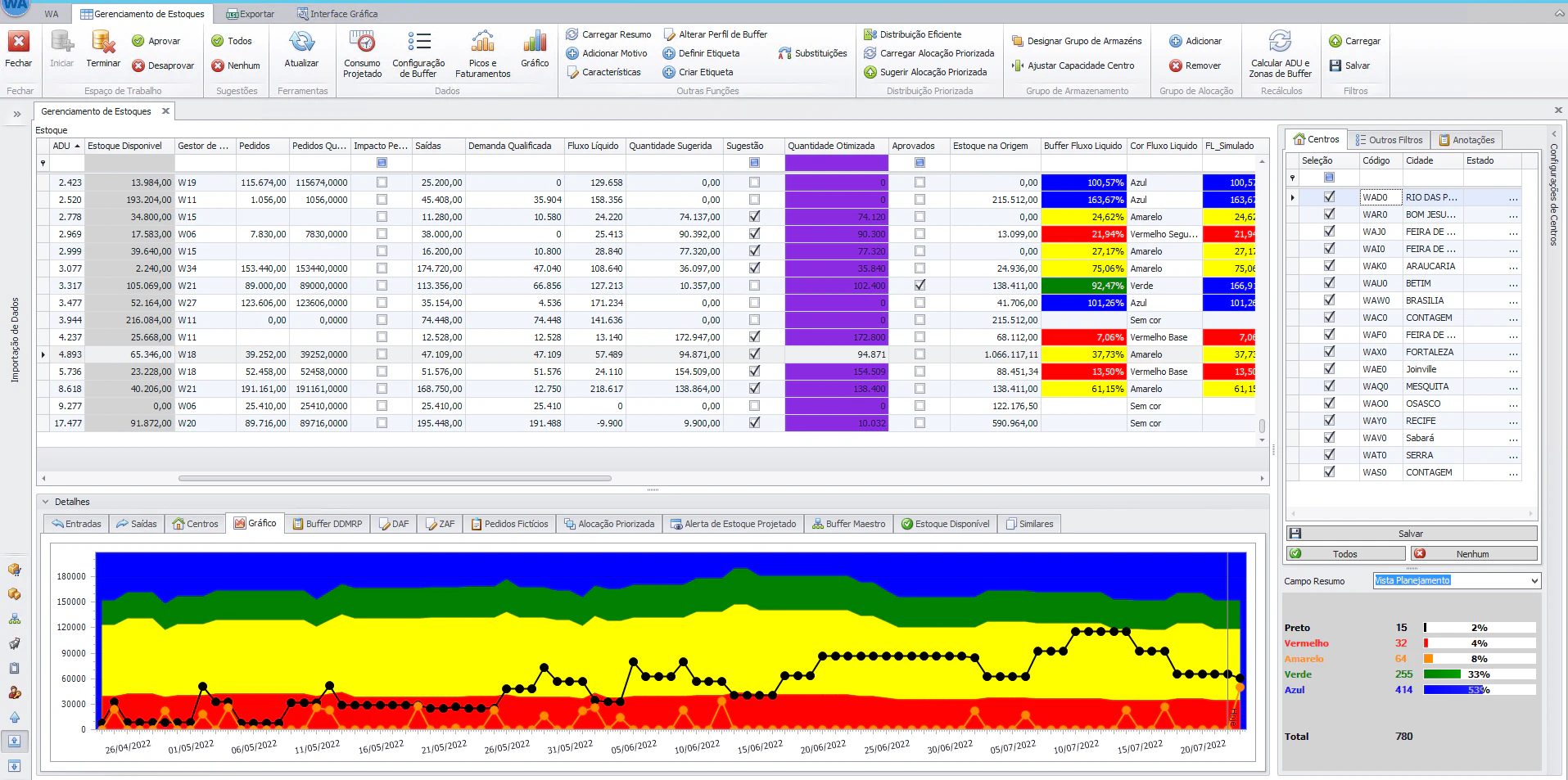Open the Buffer DDMRP details tab
Screen dimensions: 1568x780
tap(327, 523)
